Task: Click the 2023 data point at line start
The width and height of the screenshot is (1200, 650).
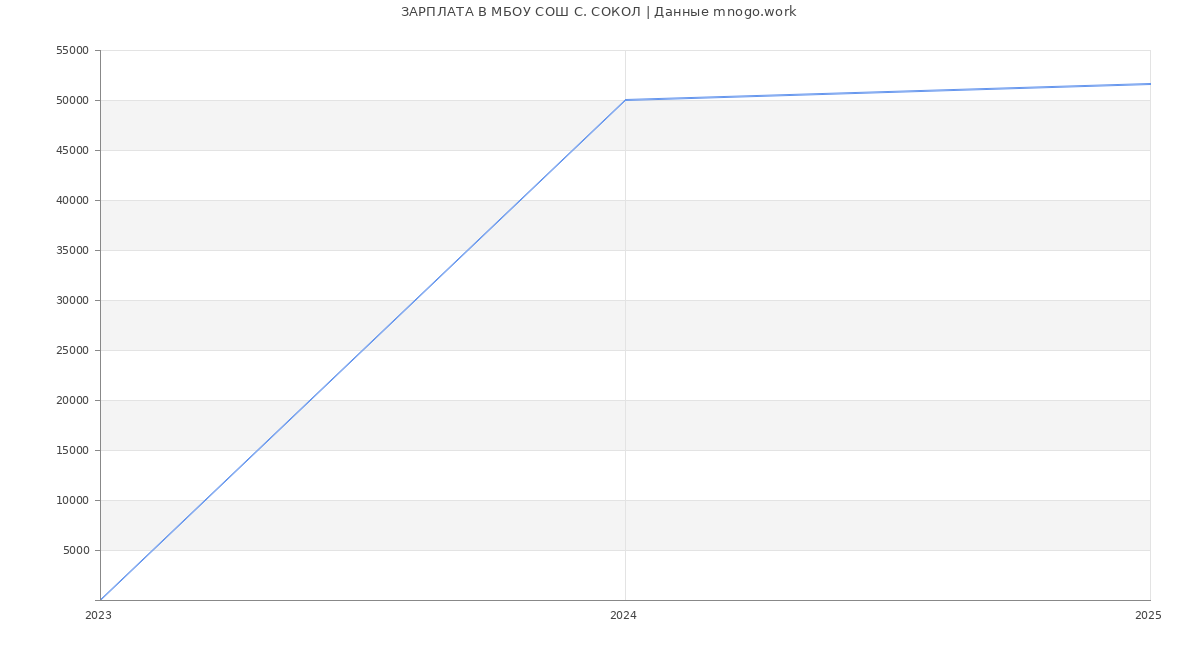Action: coord(100,600)
